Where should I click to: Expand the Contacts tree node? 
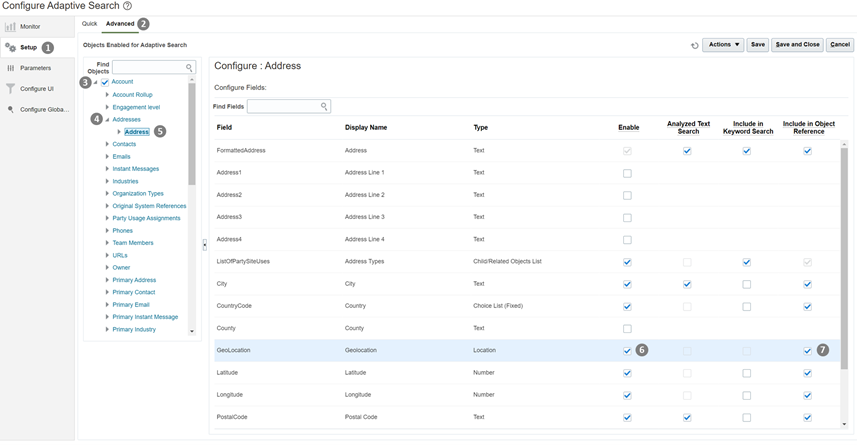coord(107,144)
